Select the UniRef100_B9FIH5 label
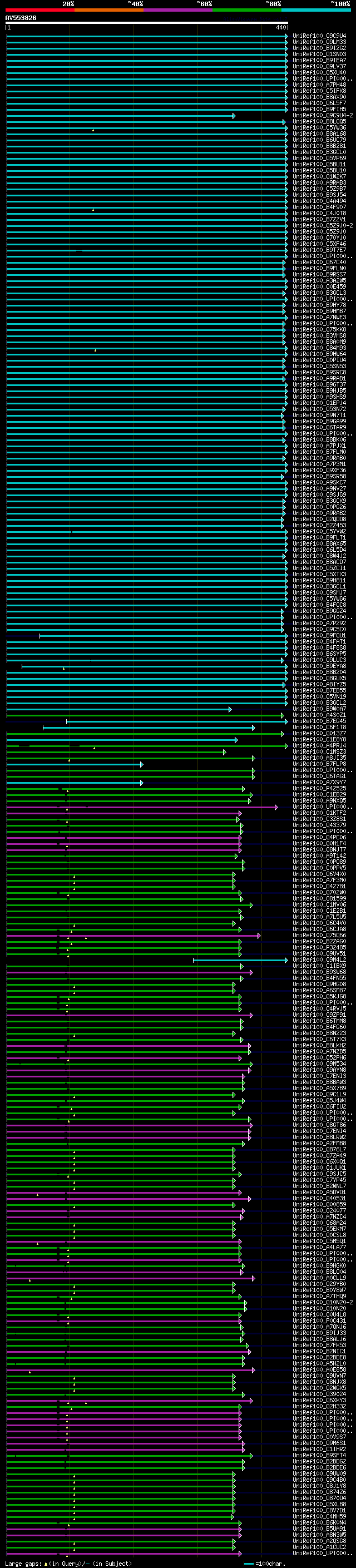 (319, 109)
